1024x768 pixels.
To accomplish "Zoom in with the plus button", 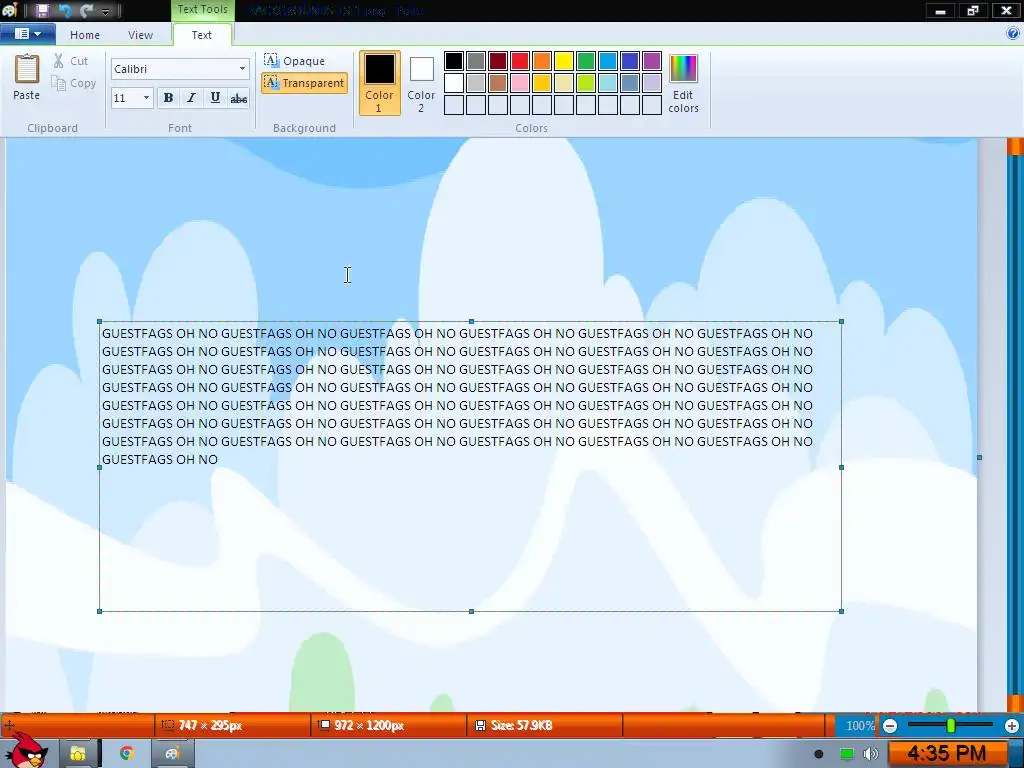I will 1012,726.
